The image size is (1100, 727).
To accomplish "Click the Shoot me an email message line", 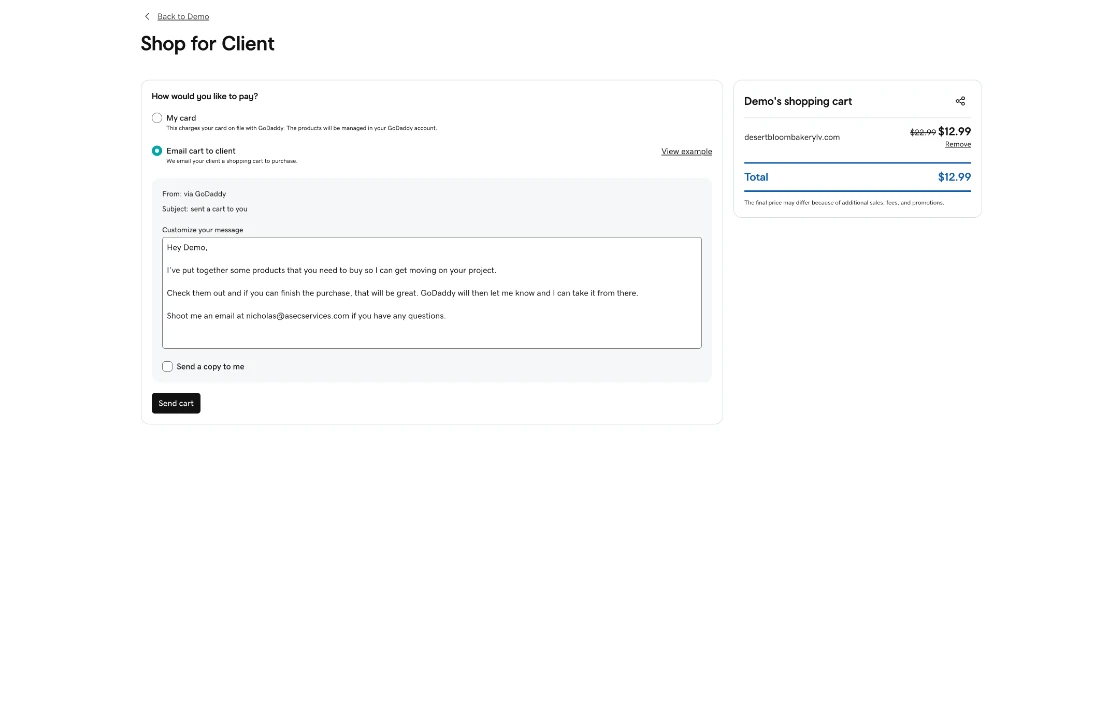I will (x=306, y=316).
